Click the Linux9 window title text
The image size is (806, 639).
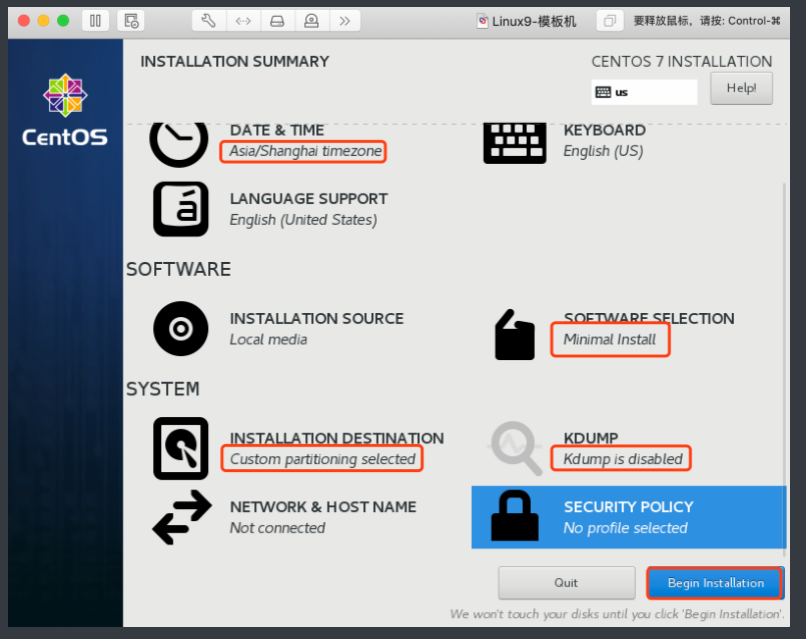point(534,21)
